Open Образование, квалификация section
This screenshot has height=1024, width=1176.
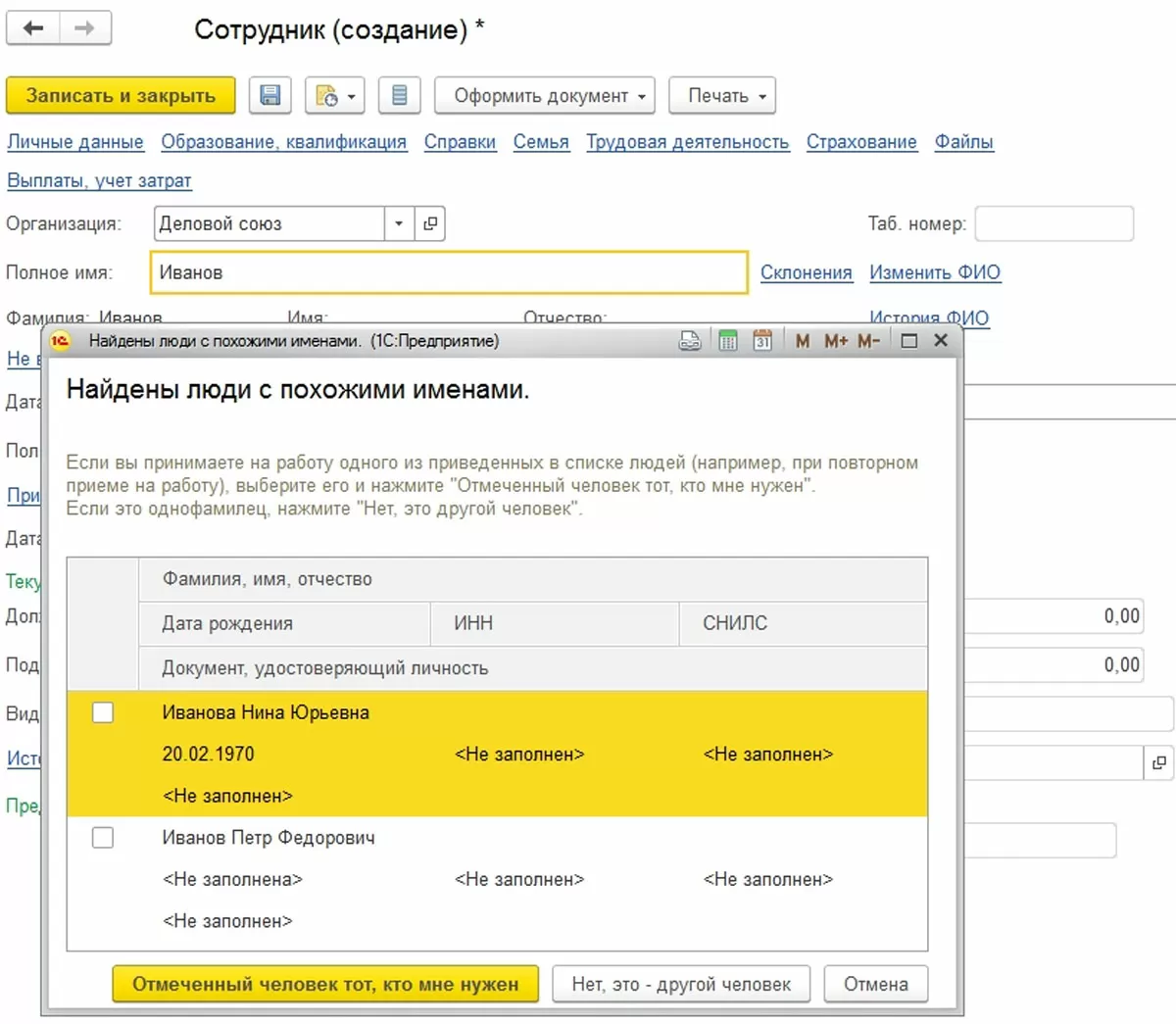[x=284, y=142]
